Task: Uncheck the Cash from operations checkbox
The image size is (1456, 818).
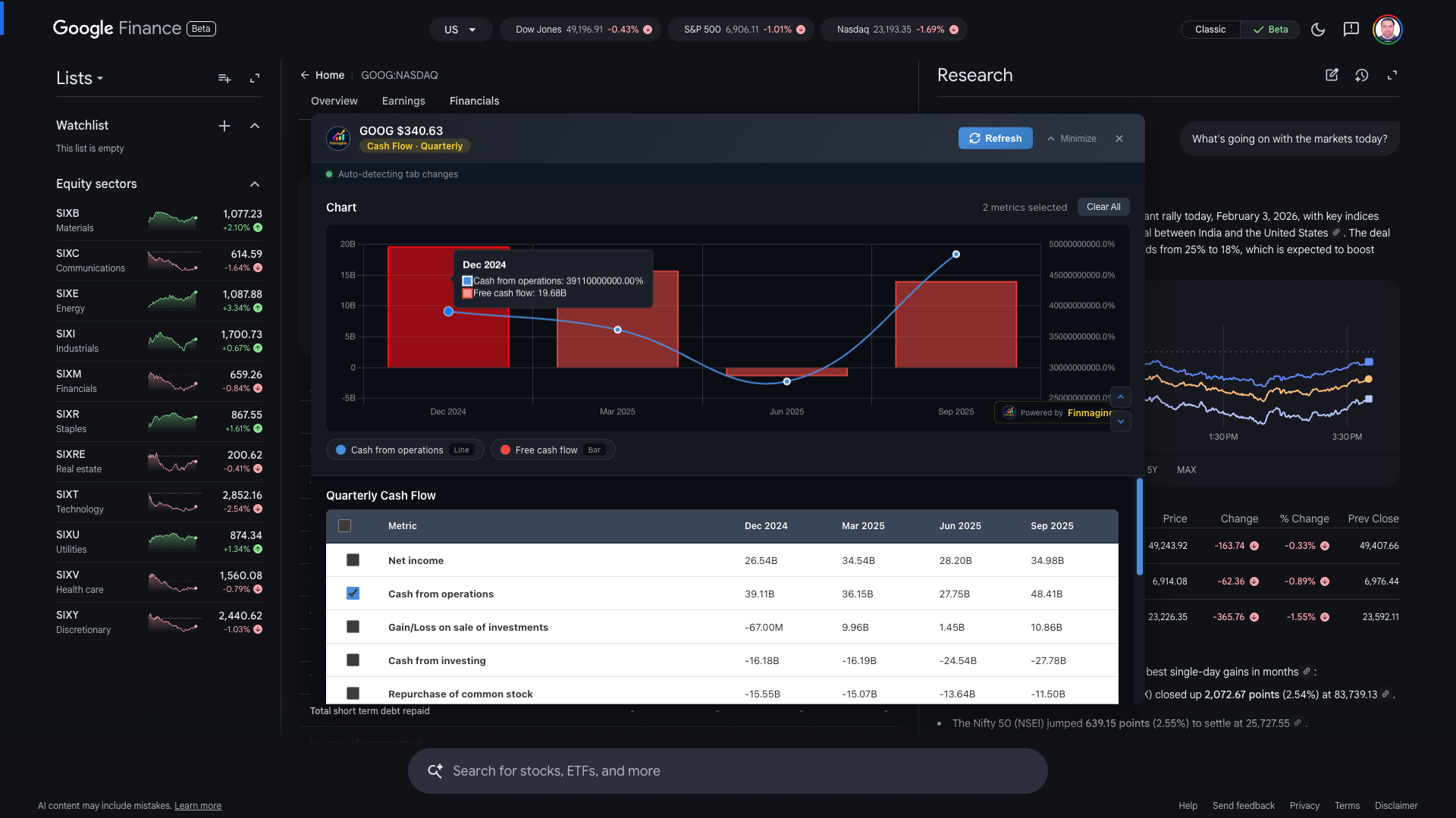Action: [x=353, y=594]
